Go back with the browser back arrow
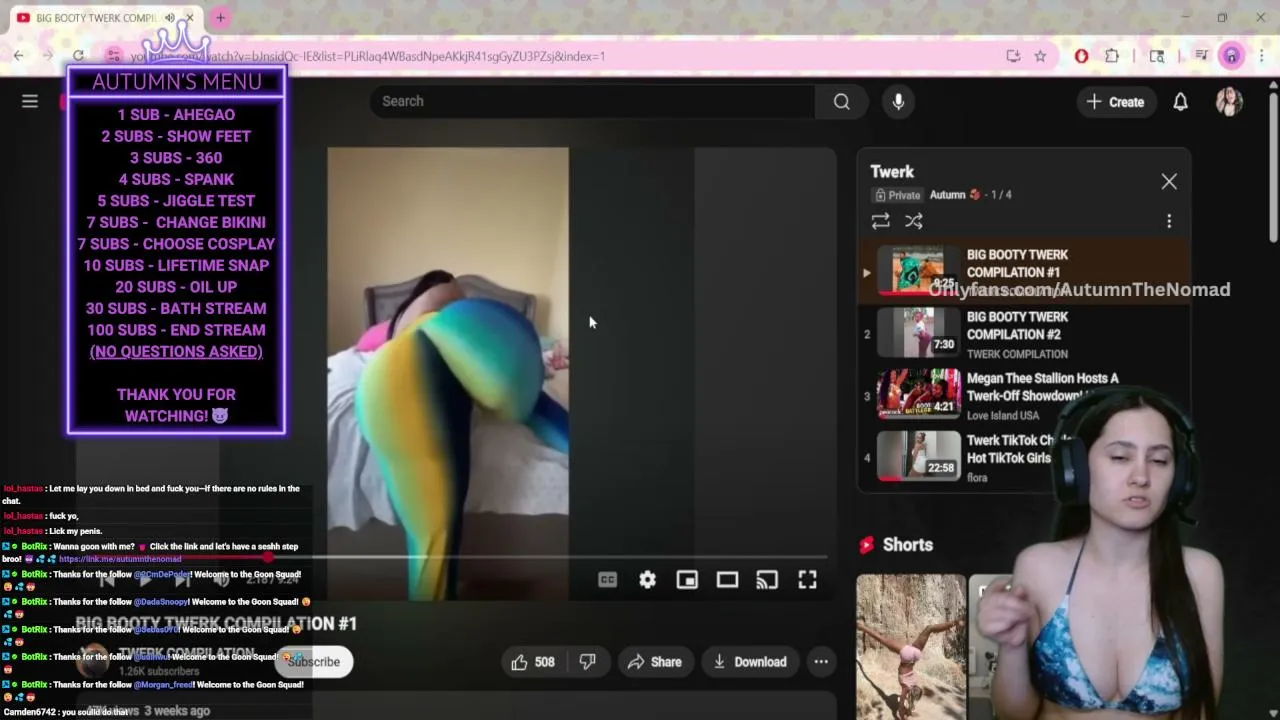Image resolution: width=1280 pixels, height=720 pixels. [x=19, y=56]
